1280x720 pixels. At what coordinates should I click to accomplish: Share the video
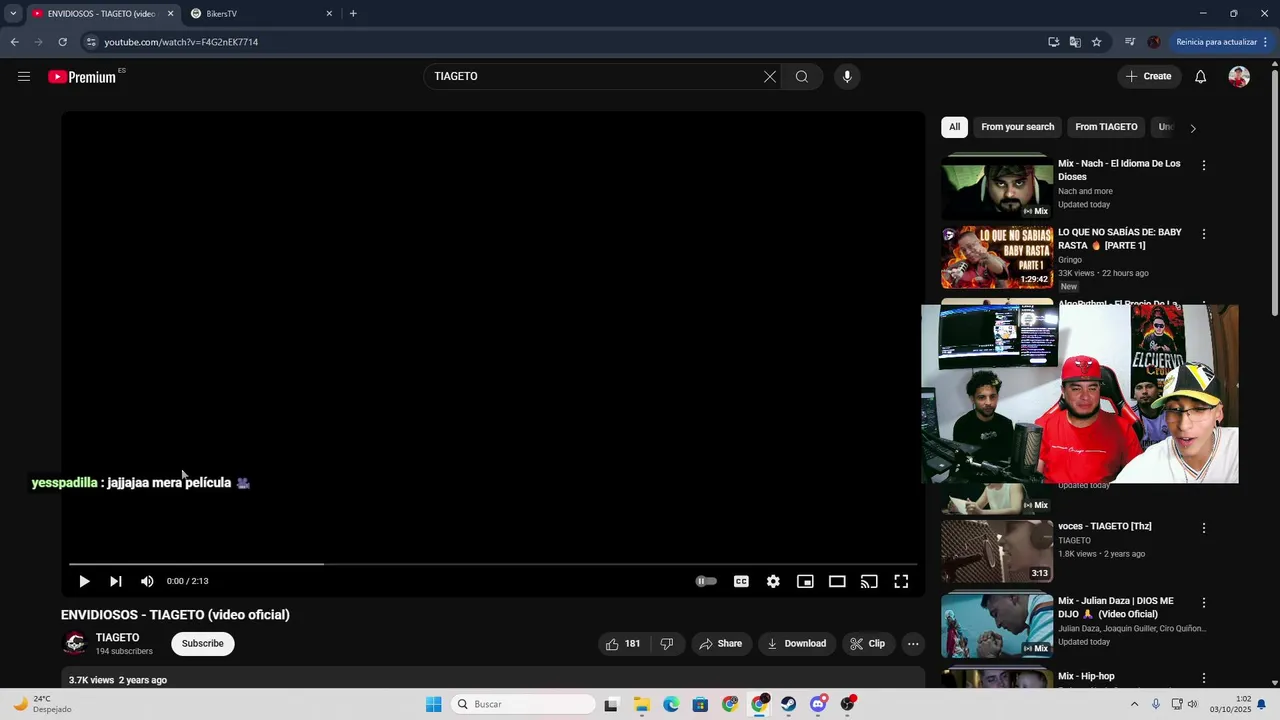pos(720,644)
